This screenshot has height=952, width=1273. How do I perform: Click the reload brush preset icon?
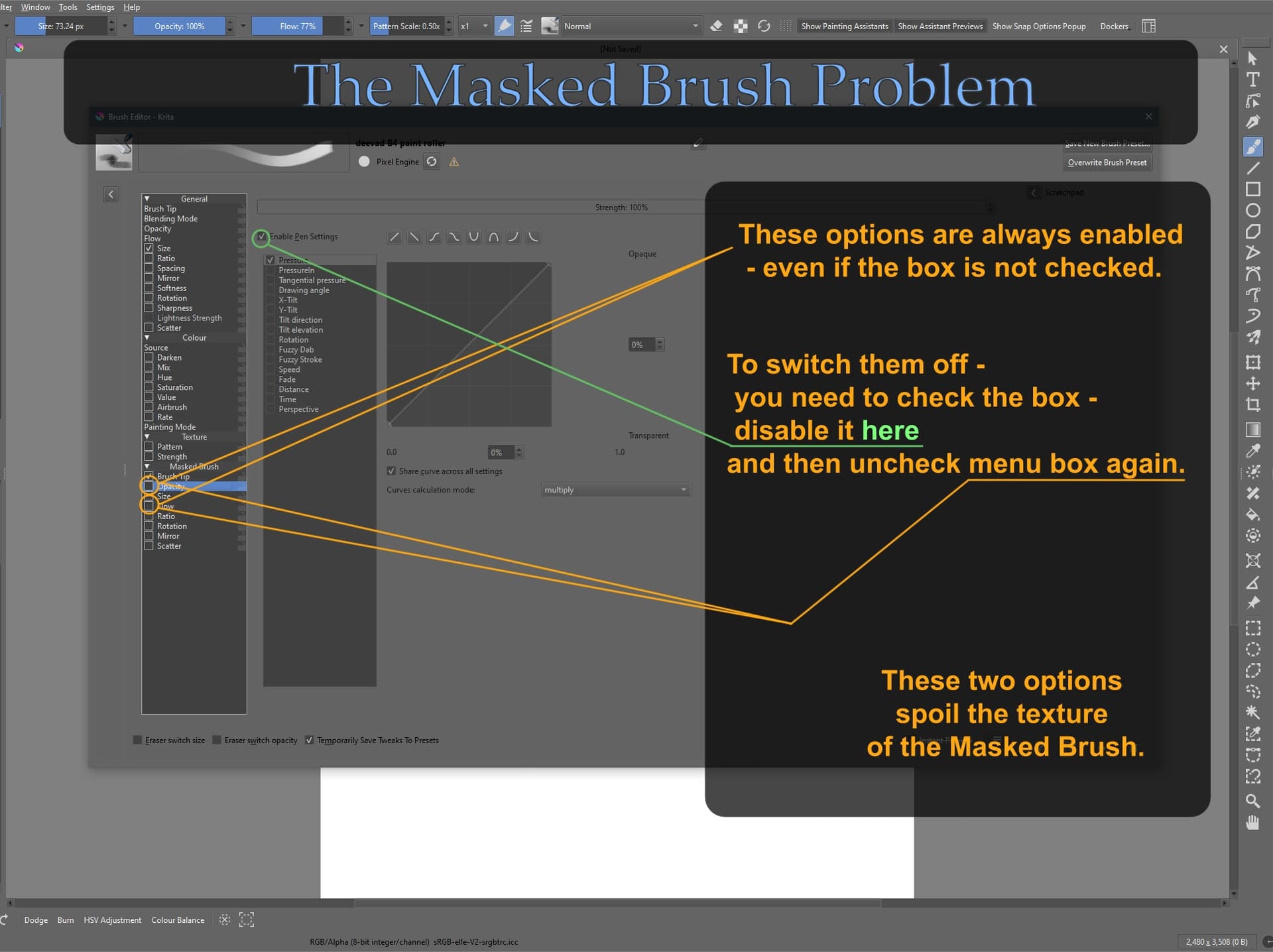(x=764, y=26)
